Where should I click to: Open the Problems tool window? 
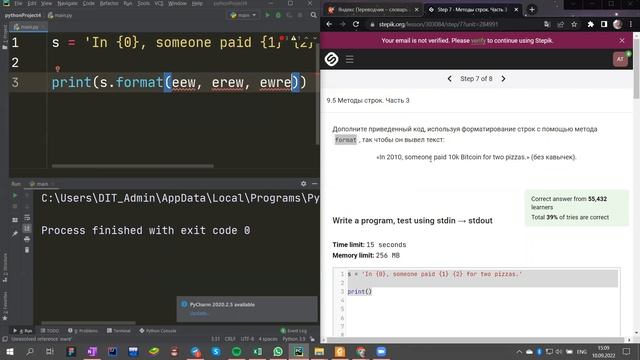click(x=83, y=331)
